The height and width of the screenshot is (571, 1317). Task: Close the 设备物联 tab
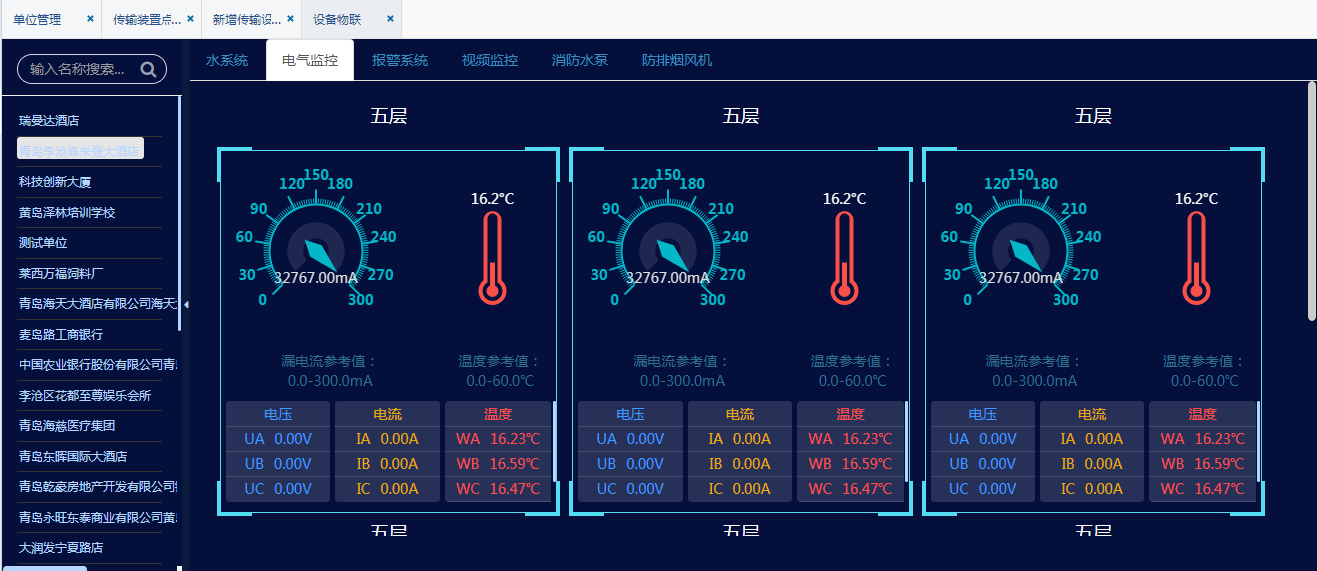pyautogui.click(x=390, y=19)
